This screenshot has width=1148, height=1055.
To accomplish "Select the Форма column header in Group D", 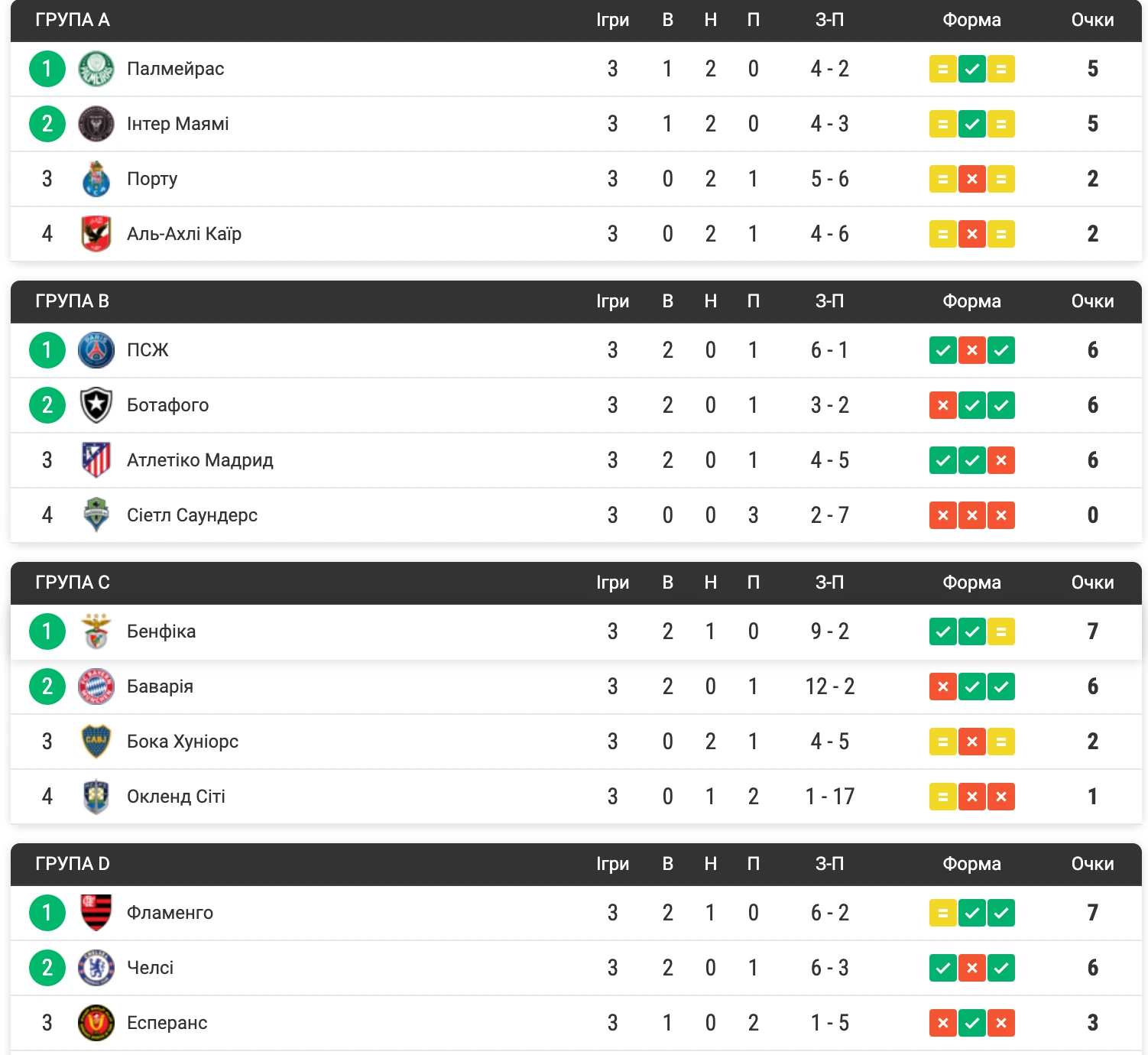I will [972, 864].
